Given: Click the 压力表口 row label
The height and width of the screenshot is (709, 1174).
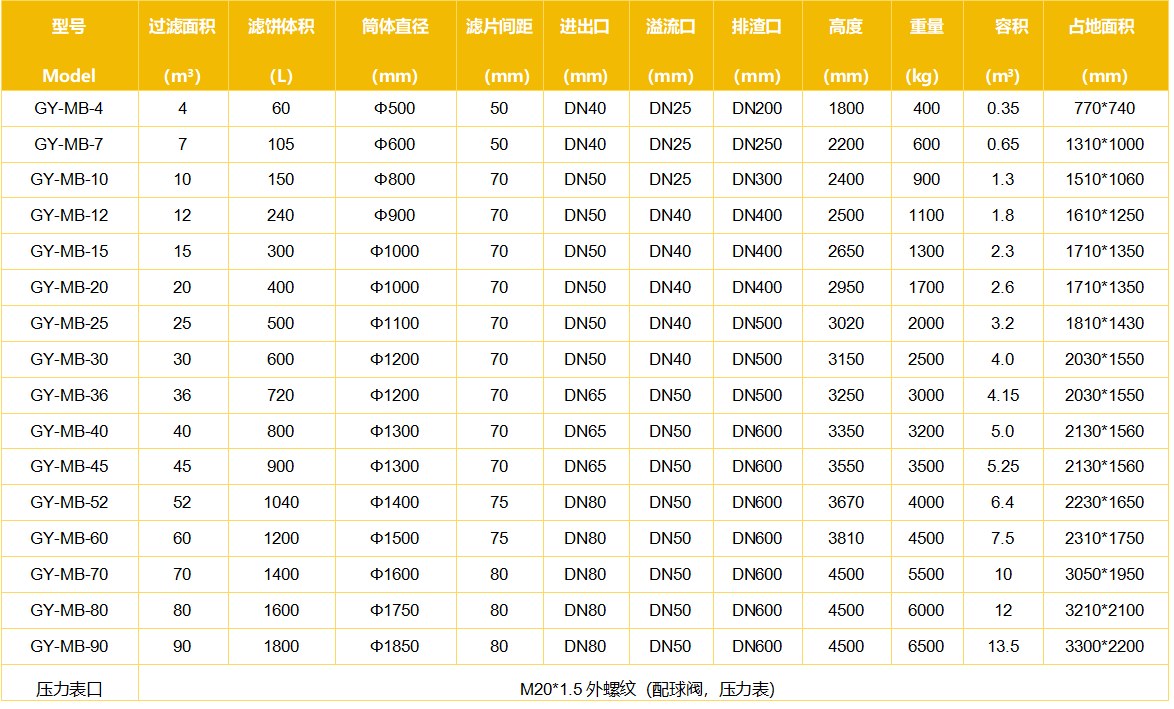Looking at the screenshot, I should tap(69, 688).
